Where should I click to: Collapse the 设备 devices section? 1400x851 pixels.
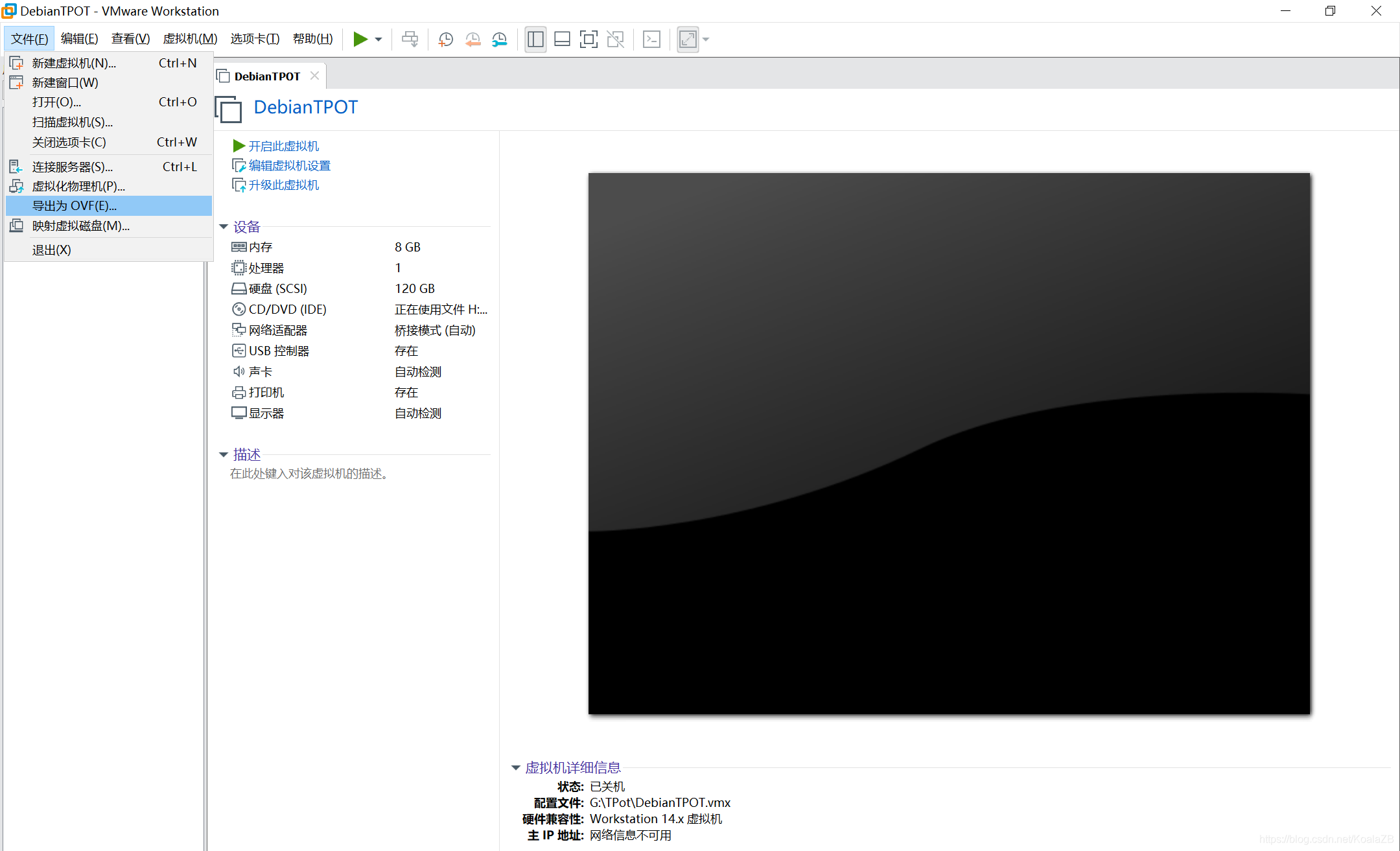pos(224,227)
